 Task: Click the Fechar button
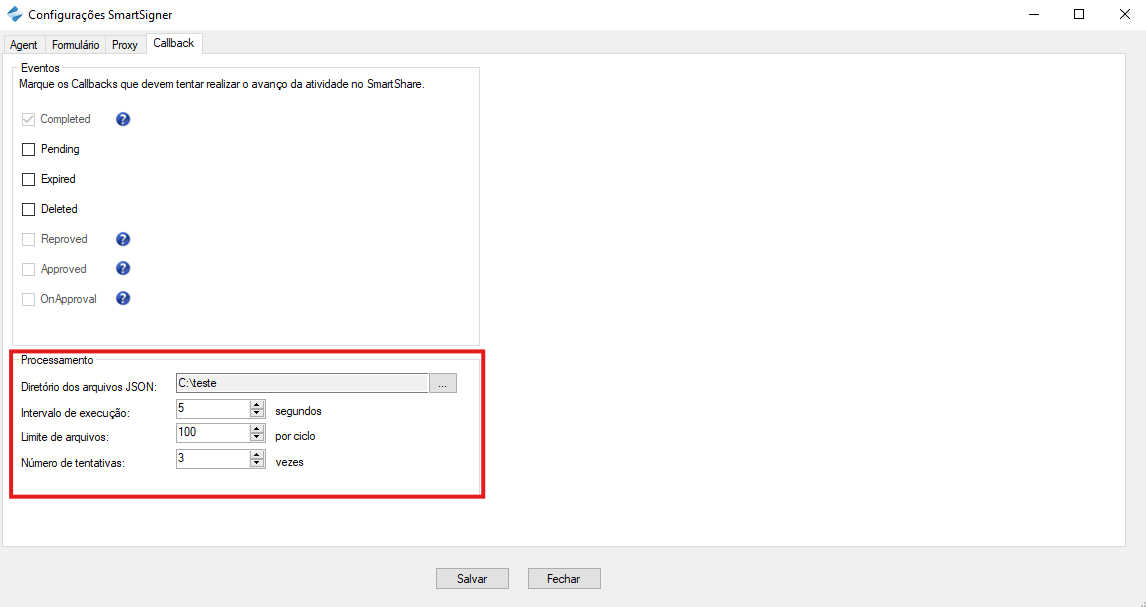point(564,579)
